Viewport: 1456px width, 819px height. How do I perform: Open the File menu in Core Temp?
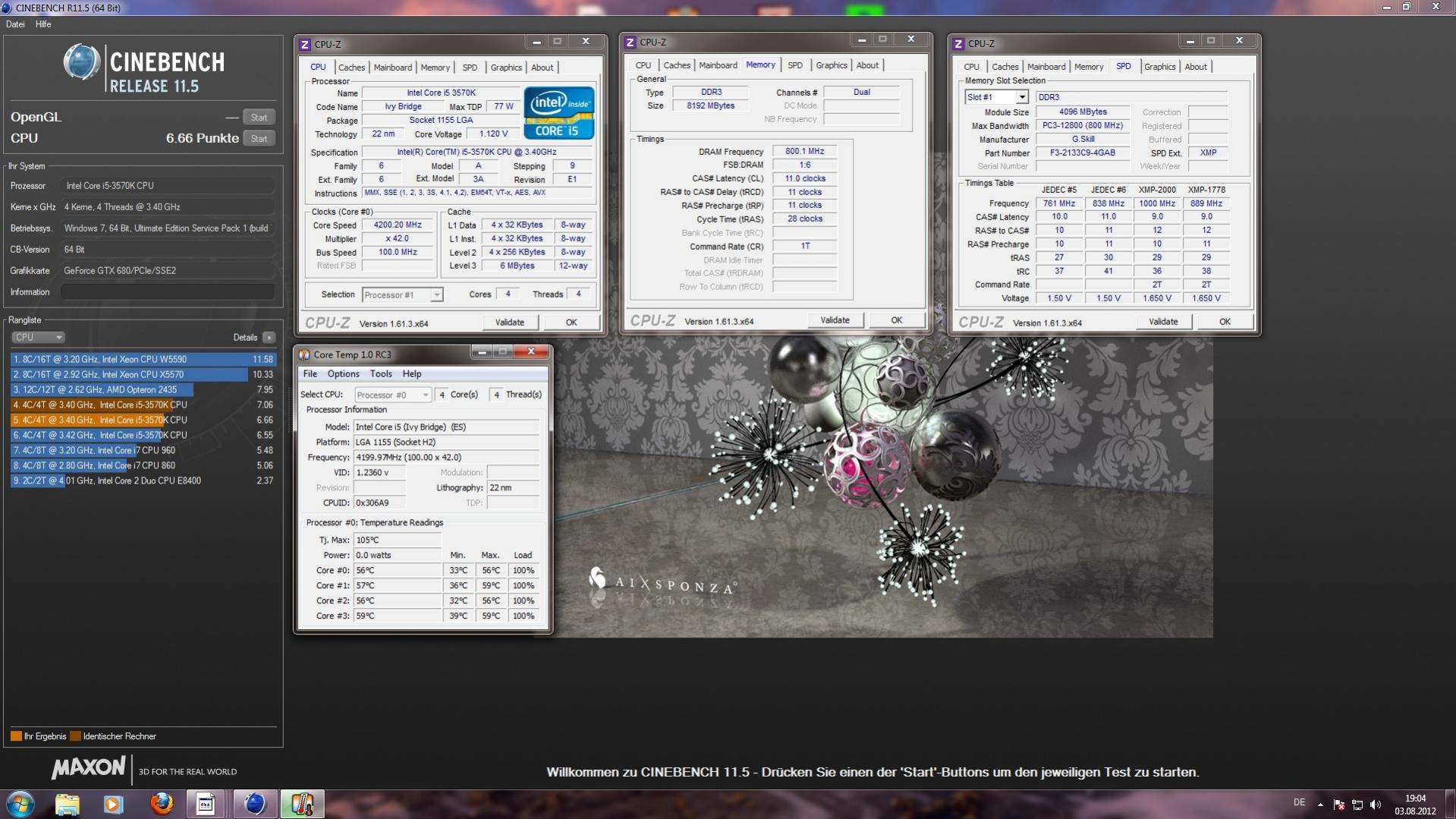[310, 373]
